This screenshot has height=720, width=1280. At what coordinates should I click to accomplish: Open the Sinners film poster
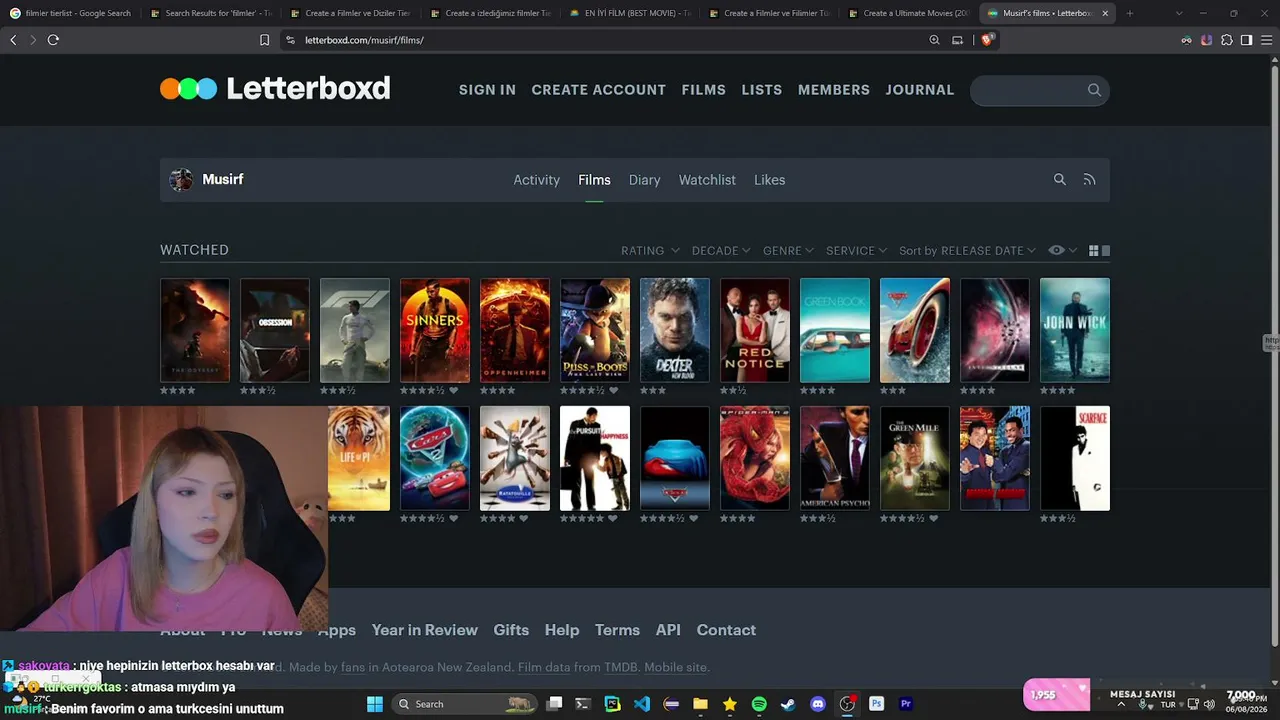[435, 330]
